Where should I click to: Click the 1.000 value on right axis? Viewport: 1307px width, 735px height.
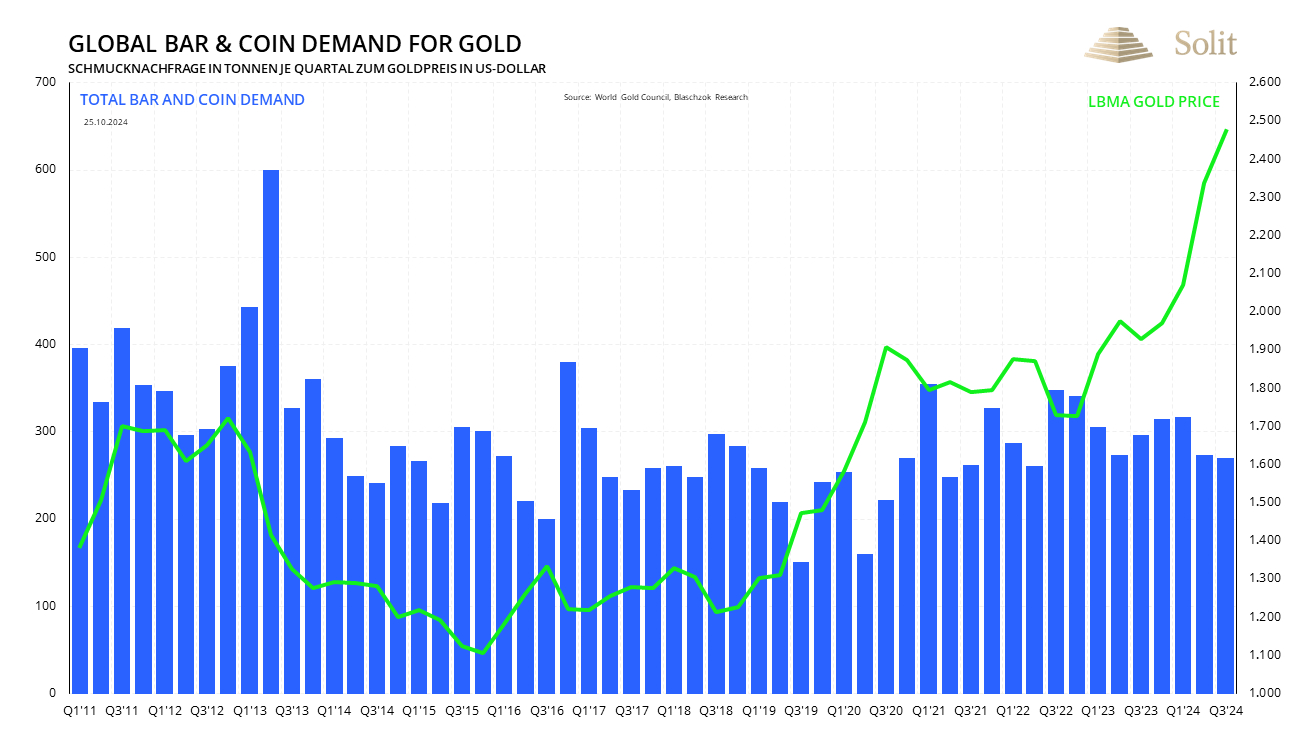click(x=1266, y=693)
